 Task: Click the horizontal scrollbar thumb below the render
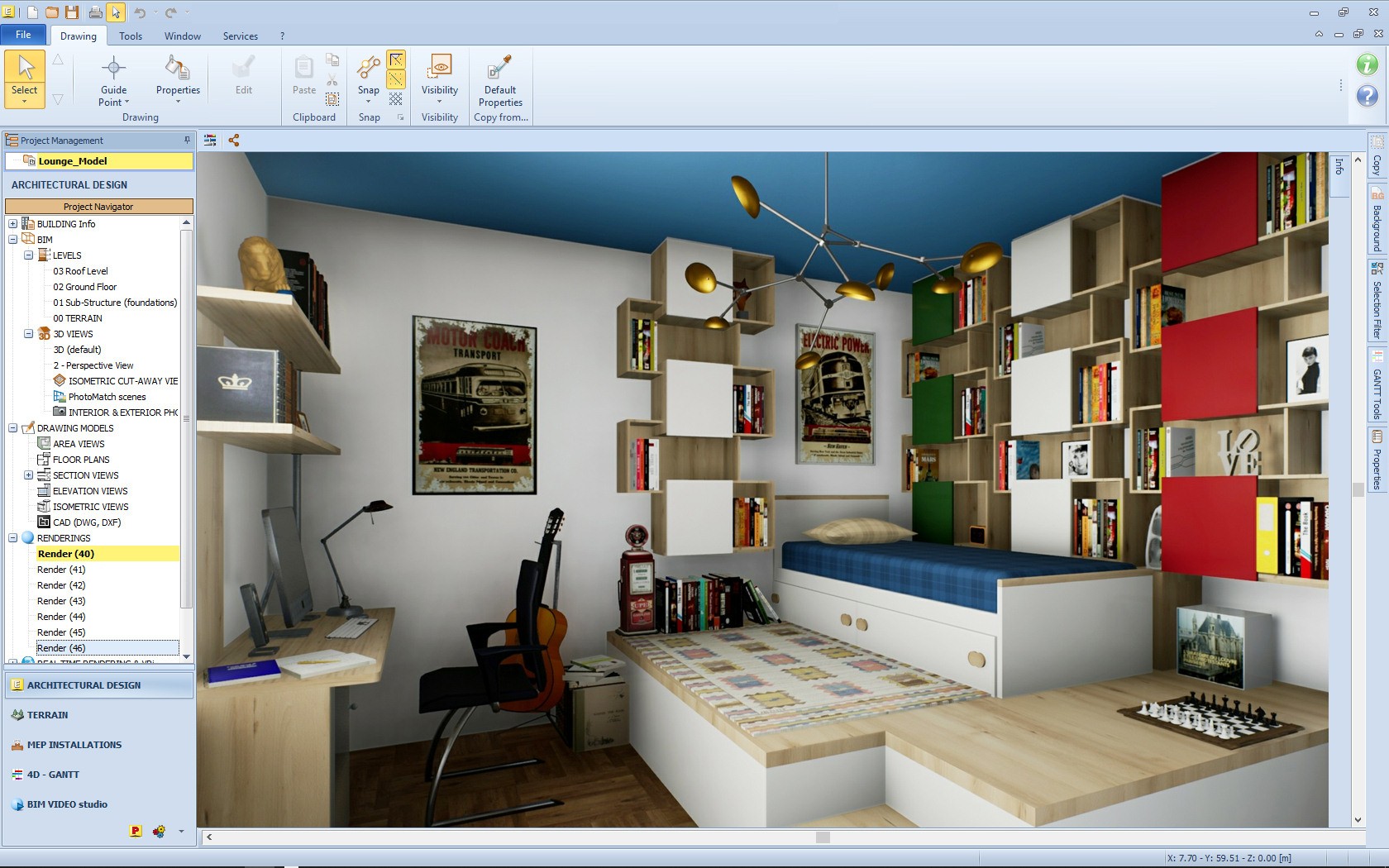(823, 837)
